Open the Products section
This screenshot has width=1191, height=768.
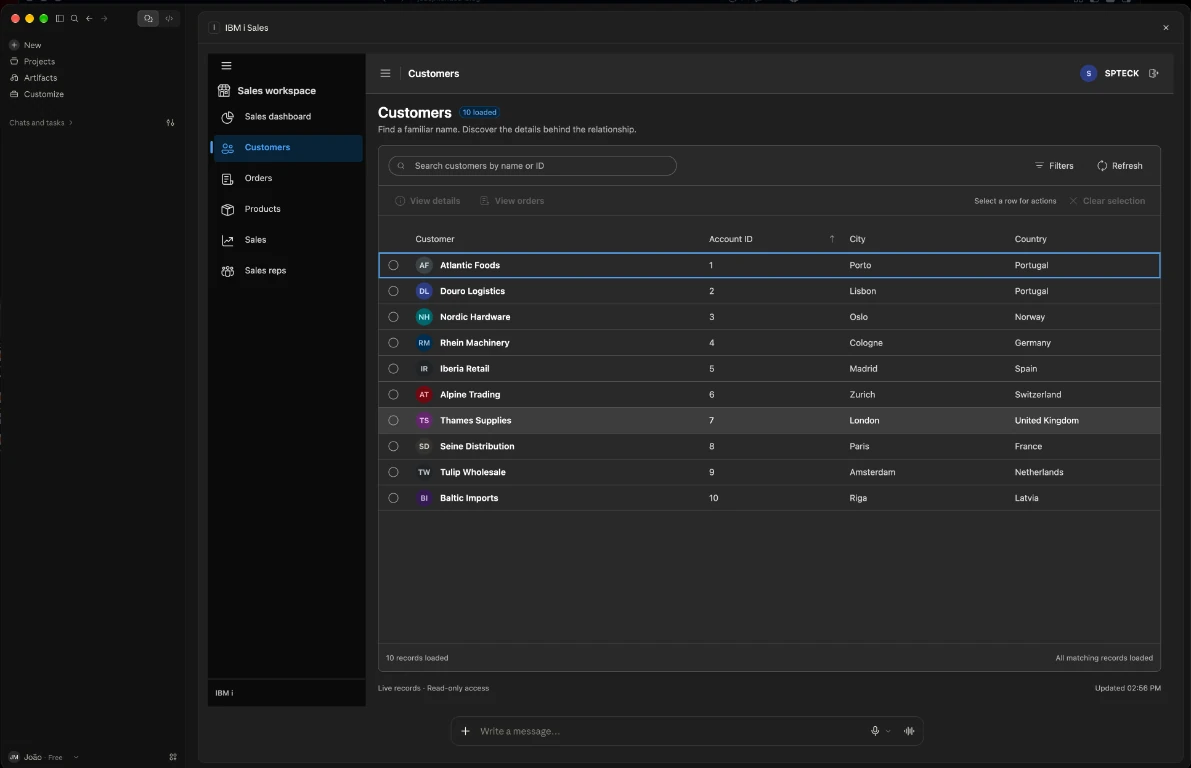[287, 209]
